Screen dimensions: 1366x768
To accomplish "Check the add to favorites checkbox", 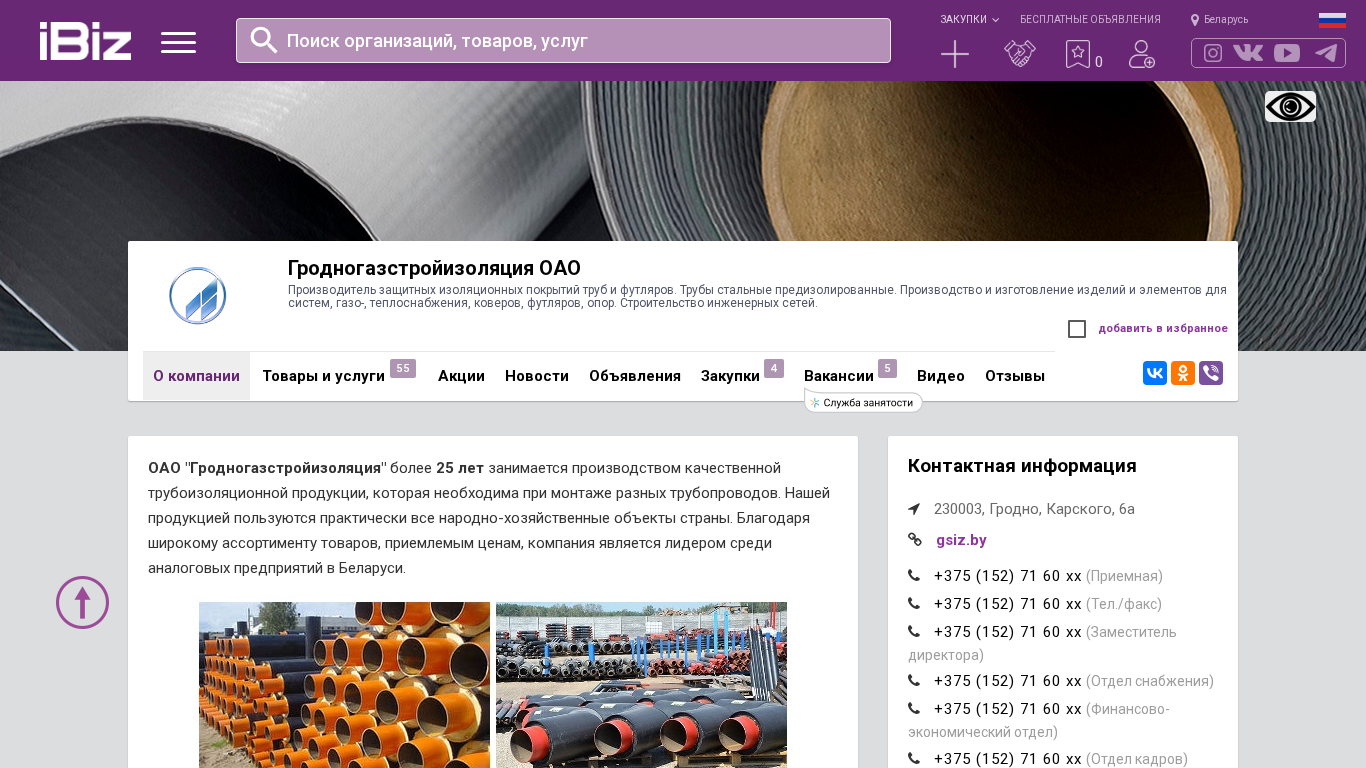I will [1077, 329].
